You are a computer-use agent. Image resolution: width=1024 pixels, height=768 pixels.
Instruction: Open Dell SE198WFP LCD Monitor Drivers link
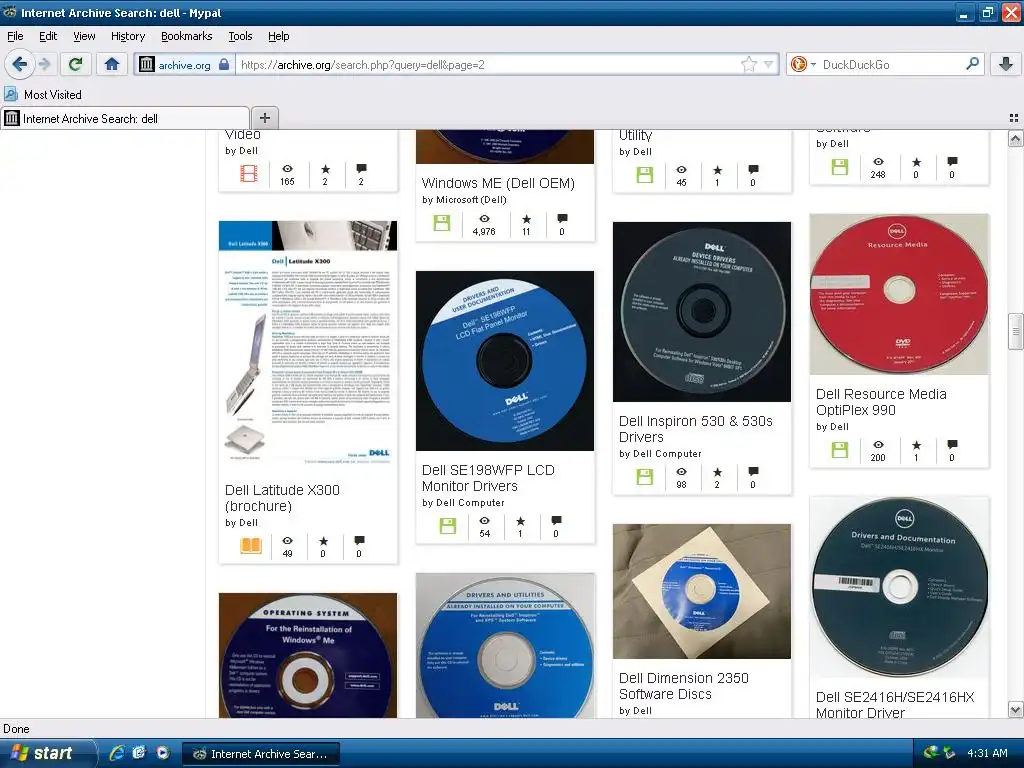click(488, 478)
